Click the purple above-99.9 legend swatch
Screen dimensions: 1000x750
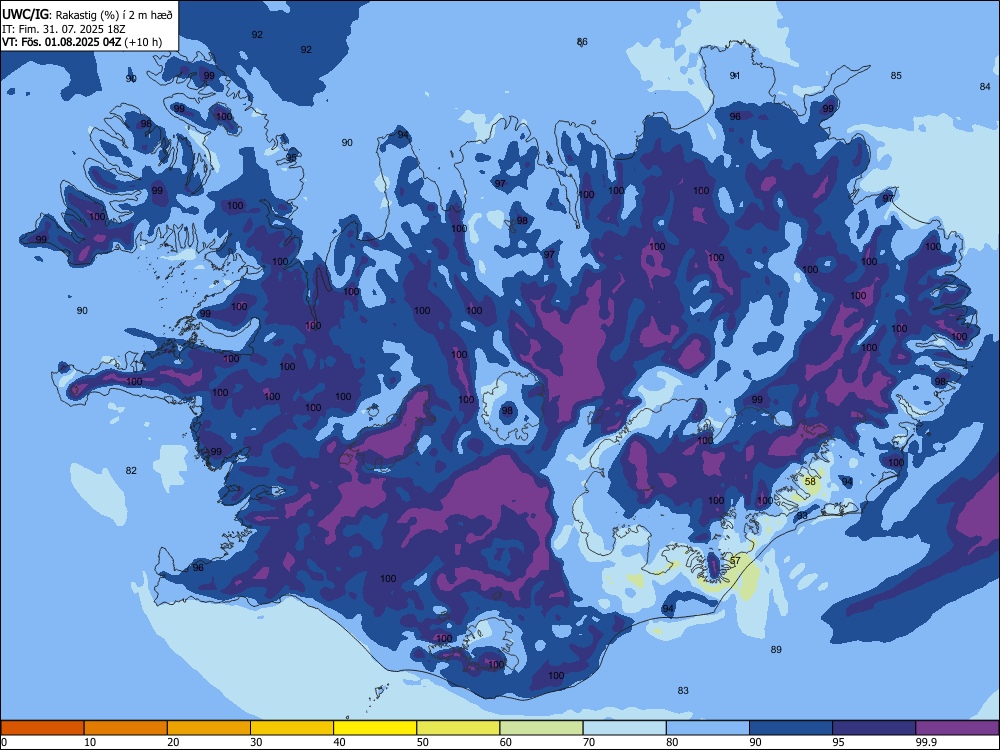(957, 728)
